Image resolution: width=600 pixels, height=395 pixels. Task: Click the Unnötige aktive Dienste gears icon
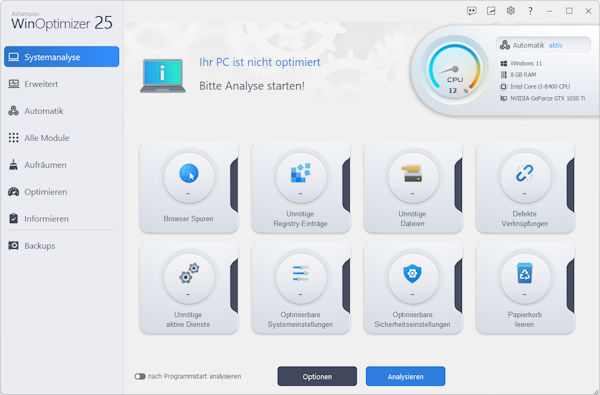189,273
